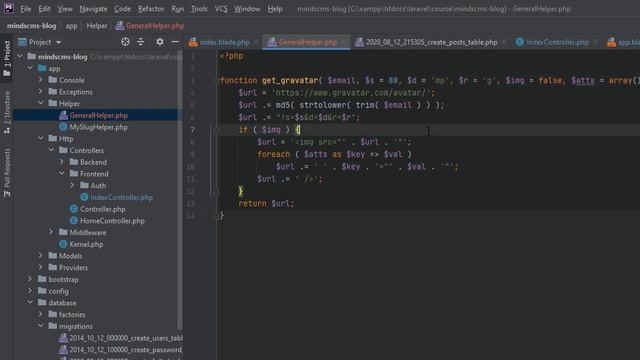Viewport: 640px width, 360px height.
Task: Open the Window menu
Action: point(247,9)
